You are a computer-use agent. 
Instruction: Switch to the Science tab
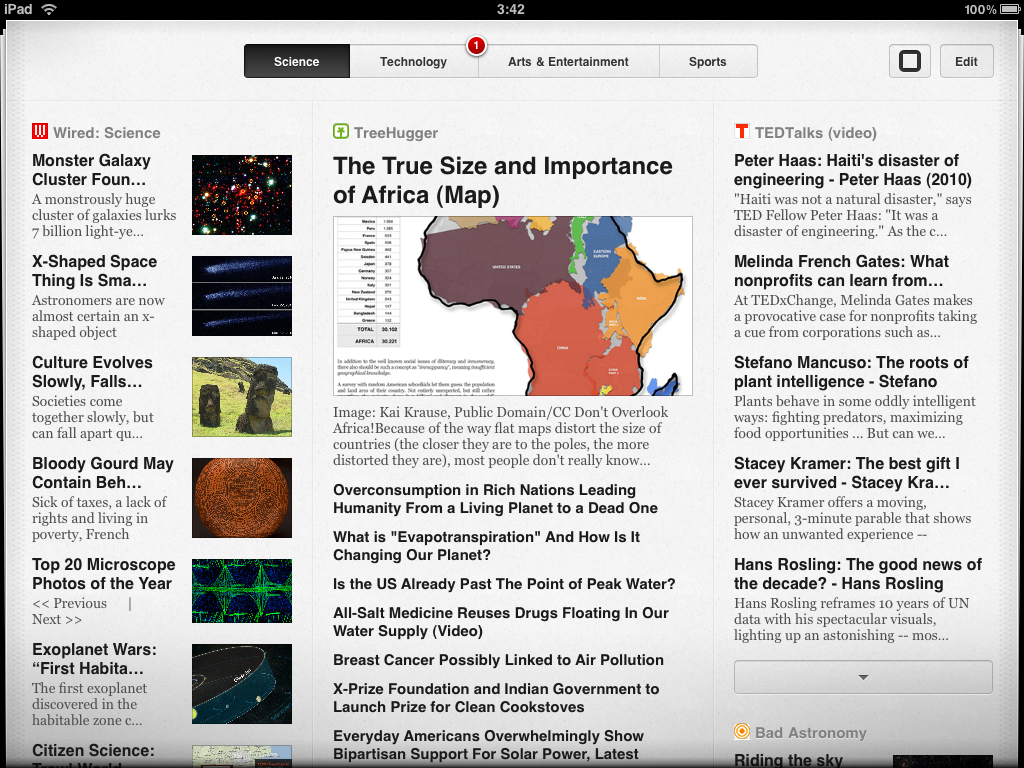point(296,61)
